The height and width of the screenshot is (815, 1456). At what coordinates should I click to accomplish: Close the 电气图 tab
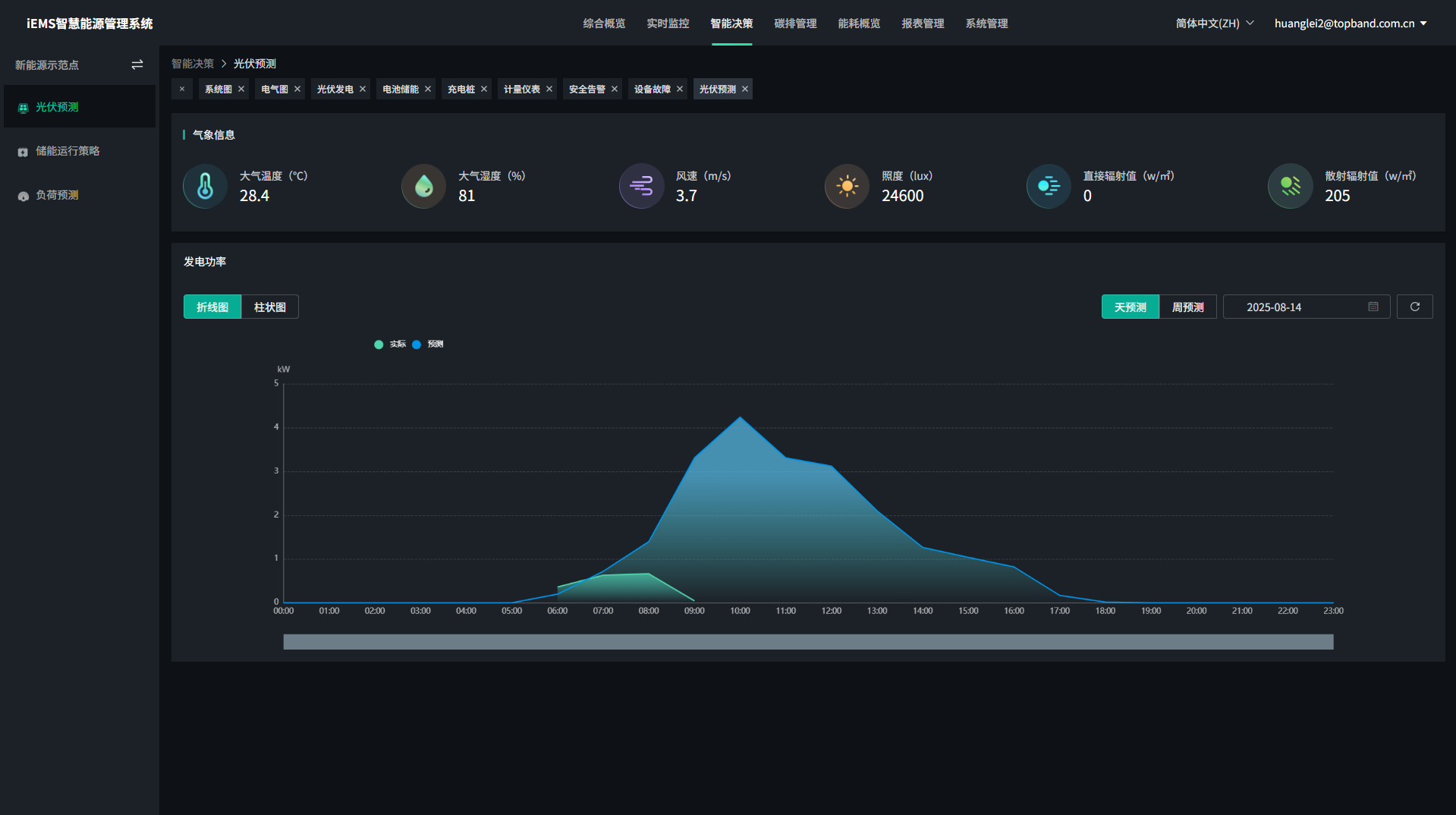(x=297, y=89)
